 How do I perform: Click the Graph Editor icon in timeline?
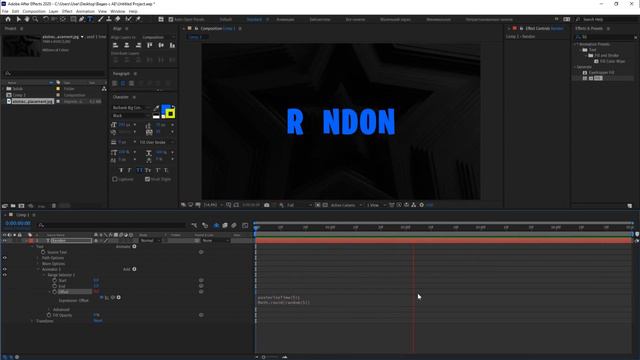(x=245, y=225)
